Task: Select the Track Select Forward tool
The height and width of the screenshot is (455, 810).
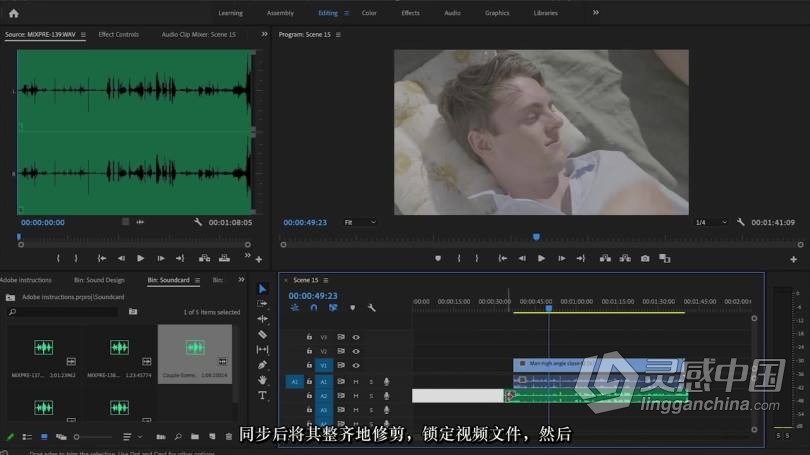Action: point(262,304)
